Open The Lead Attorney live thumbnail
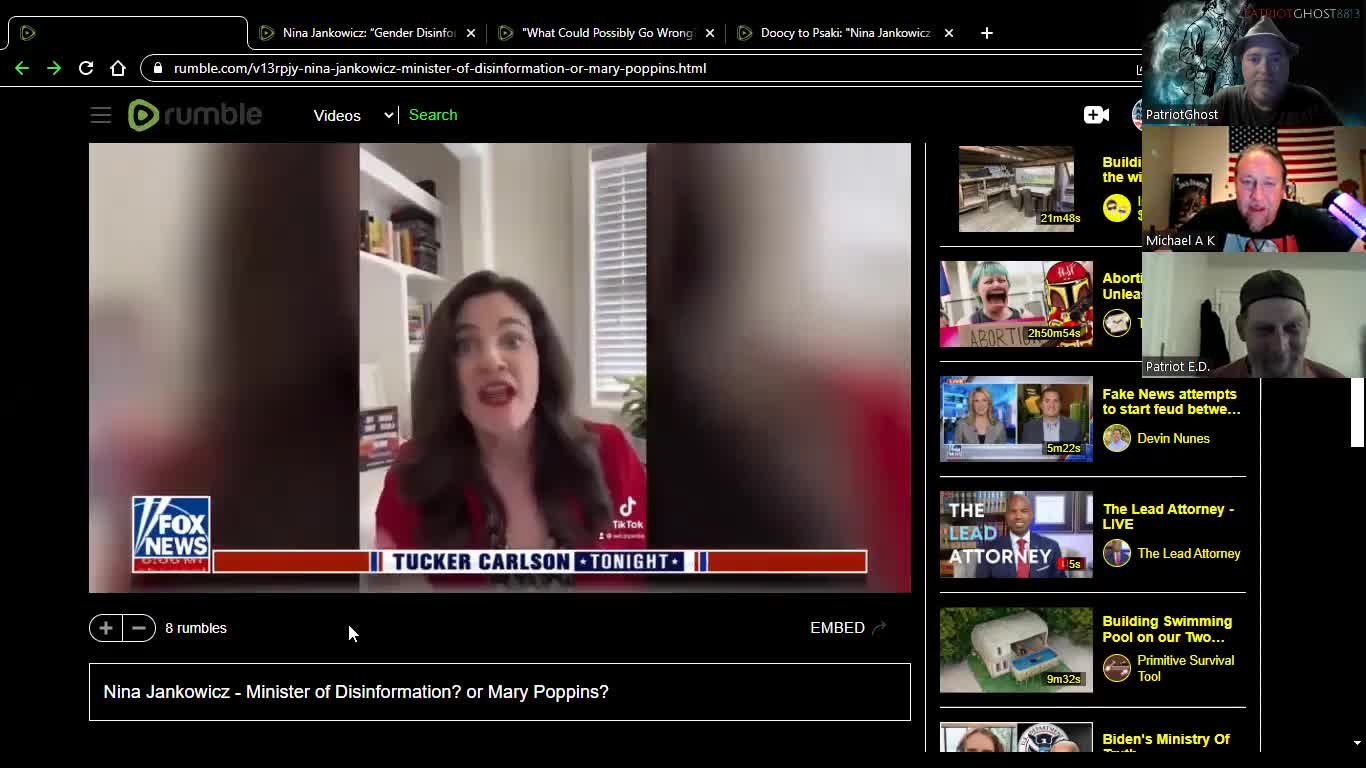This screenshot has height=768, width=1366. tap(1016, 534)
